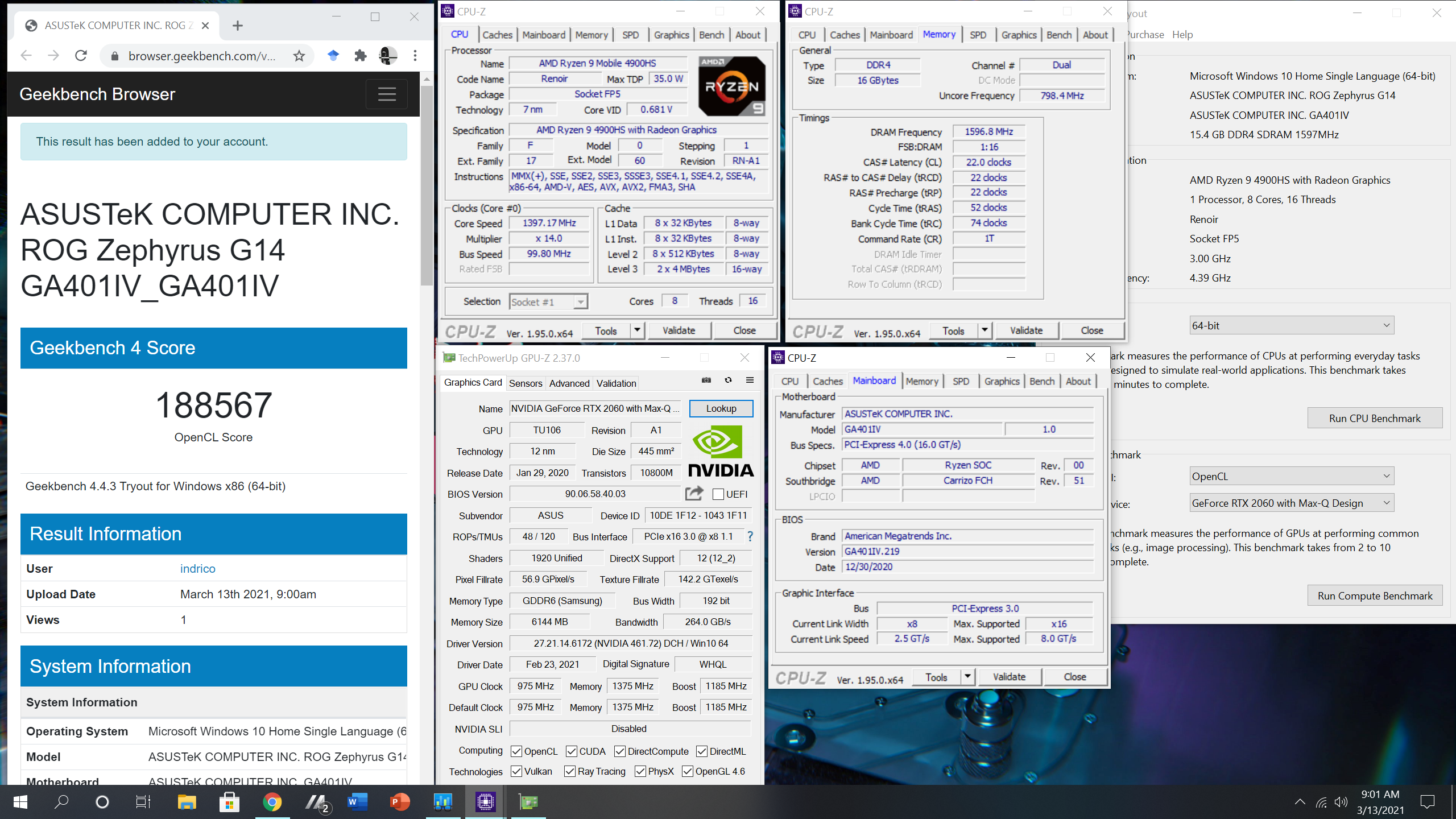Toggle the CUDA computing checkbox
This screenshot has height=819, width=1456.
[x=572, y=751]
